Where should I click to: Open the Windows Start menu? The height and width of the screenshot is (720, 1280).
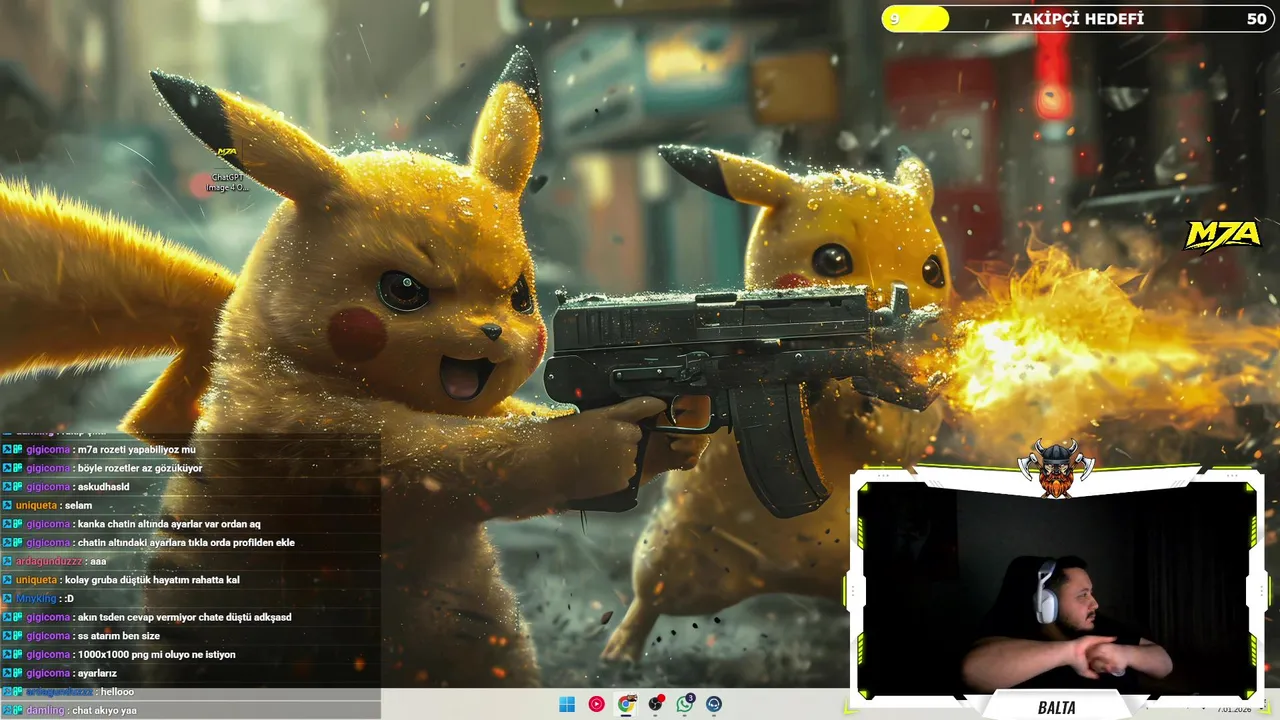tap(567, 704)
